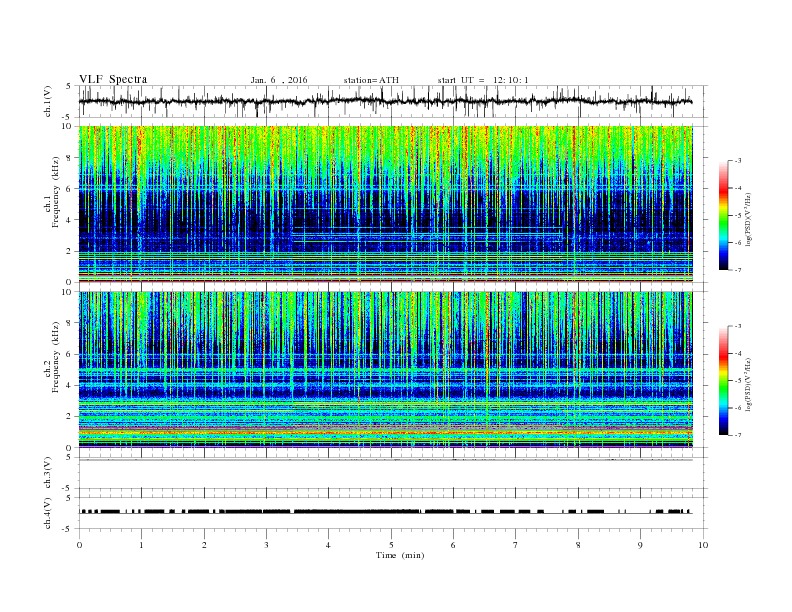Screen dimensions: 792x612
Task: Click the ch.1 color bar "log(PSD)(V²/Hz)" label
Action: tap(748, 219)
